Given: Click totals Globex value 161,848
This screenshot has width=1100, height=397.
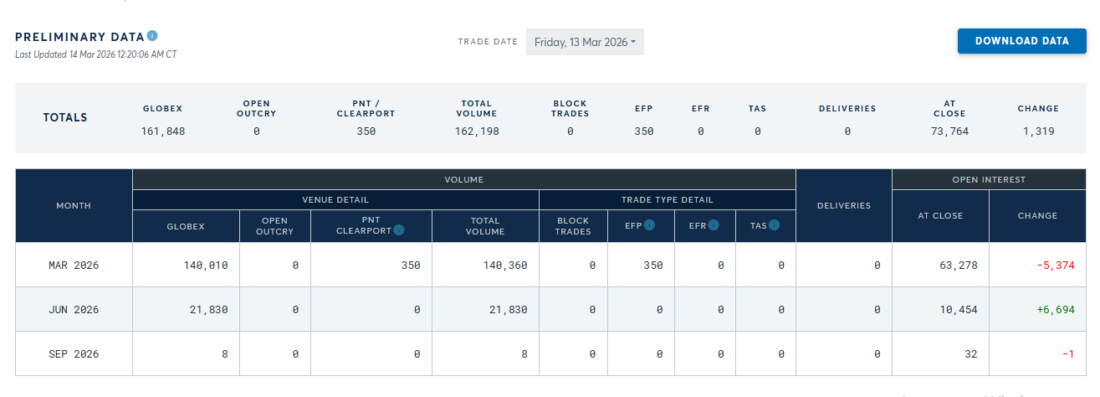Looking at the screenshot, I should pos(163,131).
